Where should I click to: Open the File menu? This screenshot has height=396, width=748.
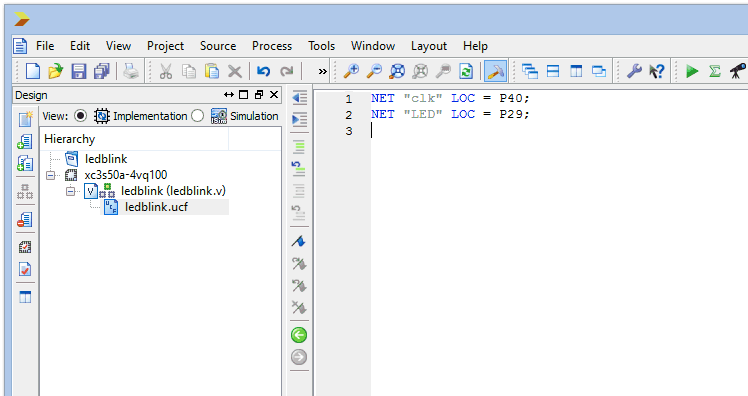click(45, 46)
